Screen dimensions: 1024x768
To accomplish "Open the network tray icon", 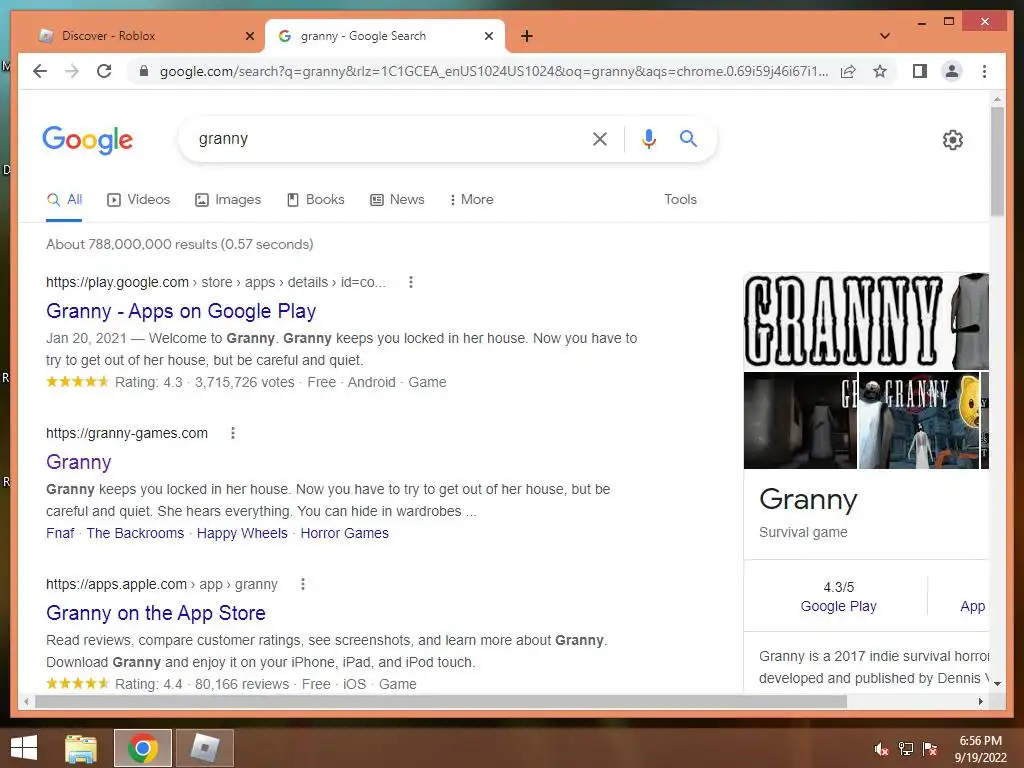I will click(x=906, y=749).
